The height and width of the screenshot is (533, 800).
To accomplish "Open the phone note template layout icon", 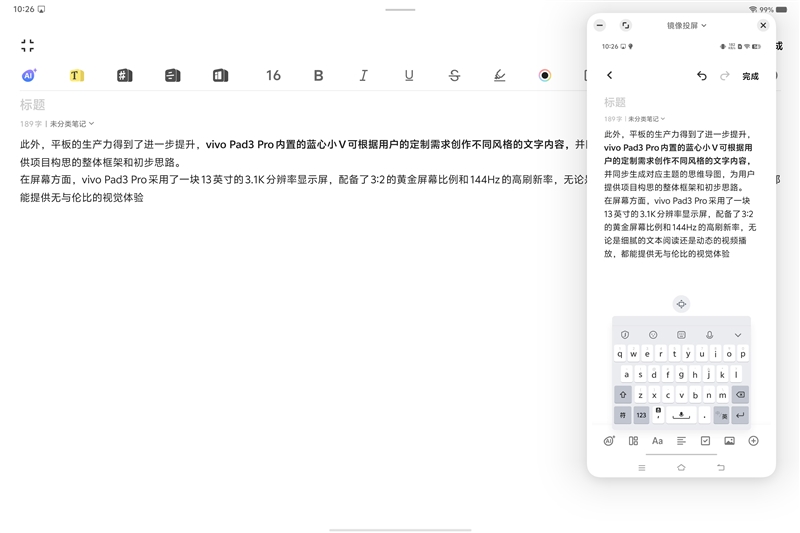I will (x=633, y=441).
